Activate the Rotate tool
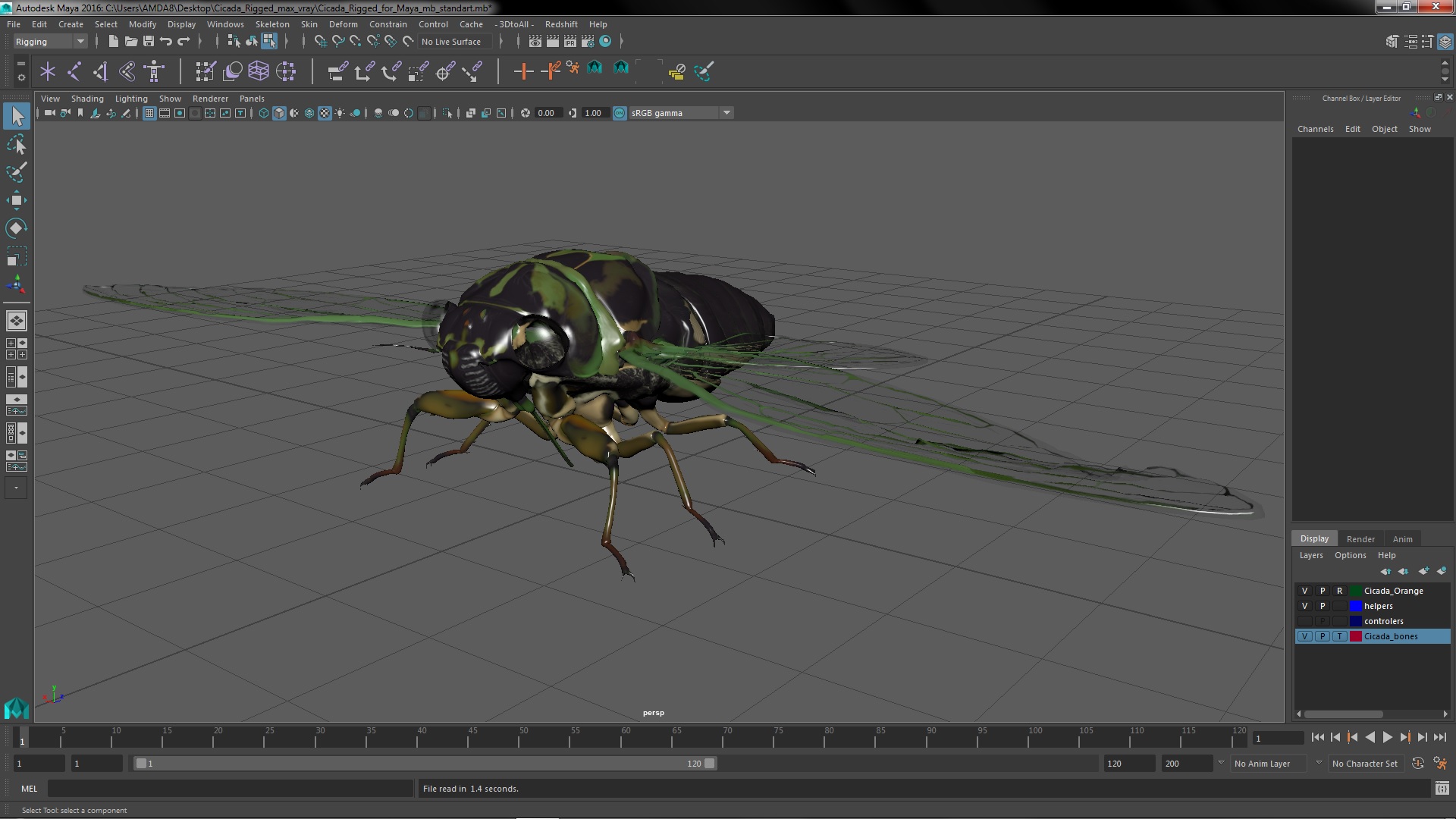The height and width of the screenshot is (819, 1456). pyautogui.click(x=17, y=228)
